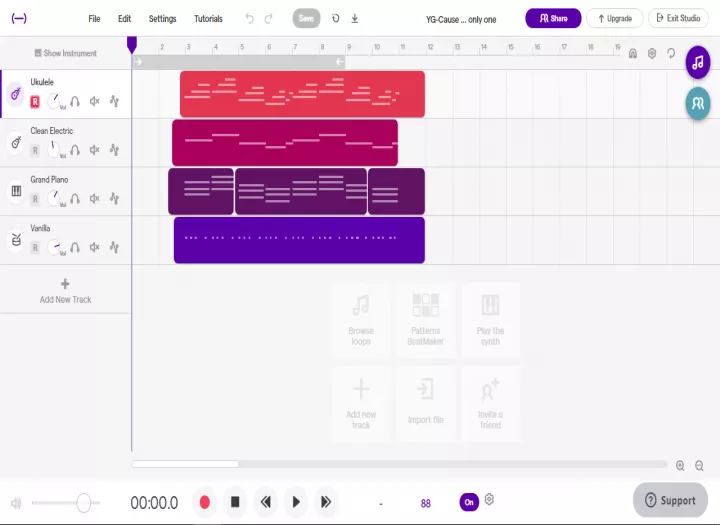Adjust the master volume slider handle

pos(84,502)
